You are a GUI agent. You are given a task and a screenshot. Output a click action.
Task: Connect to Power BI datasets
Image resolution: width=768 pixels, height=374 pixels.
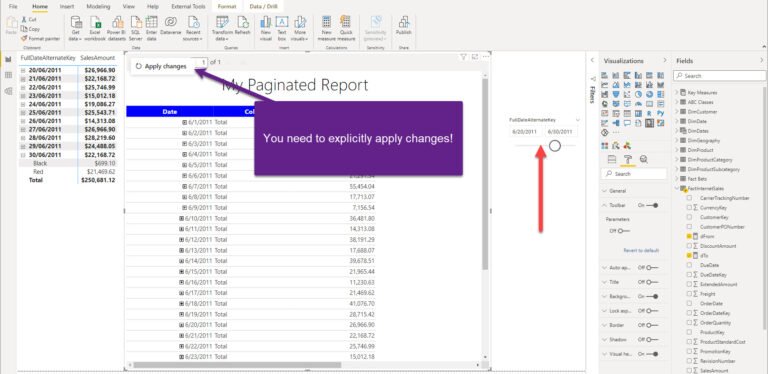point(117,28)
